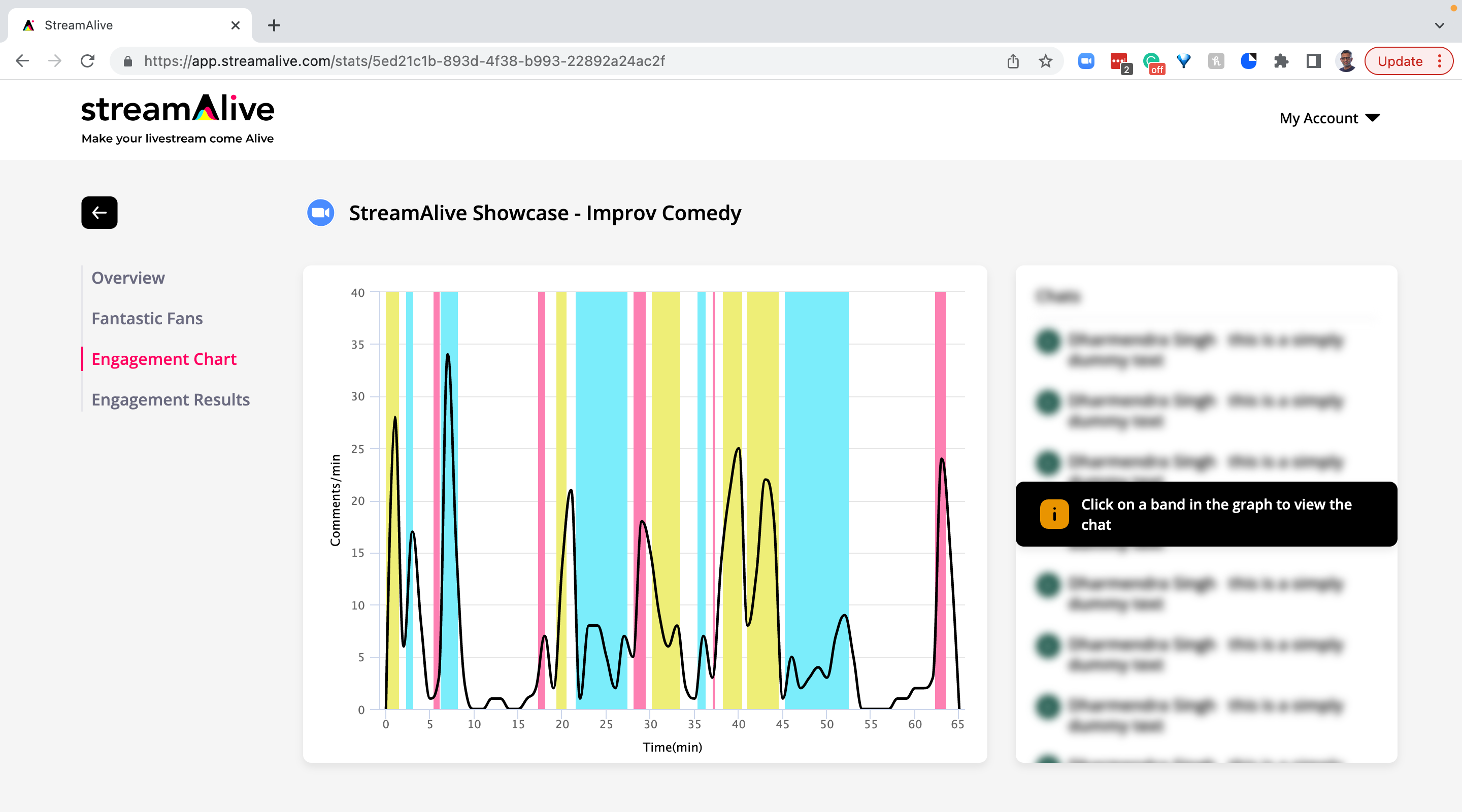Open the Chrome profile avatar
The height and width of the screenshot is (812, 1462).
click(x=1346, y=61)
